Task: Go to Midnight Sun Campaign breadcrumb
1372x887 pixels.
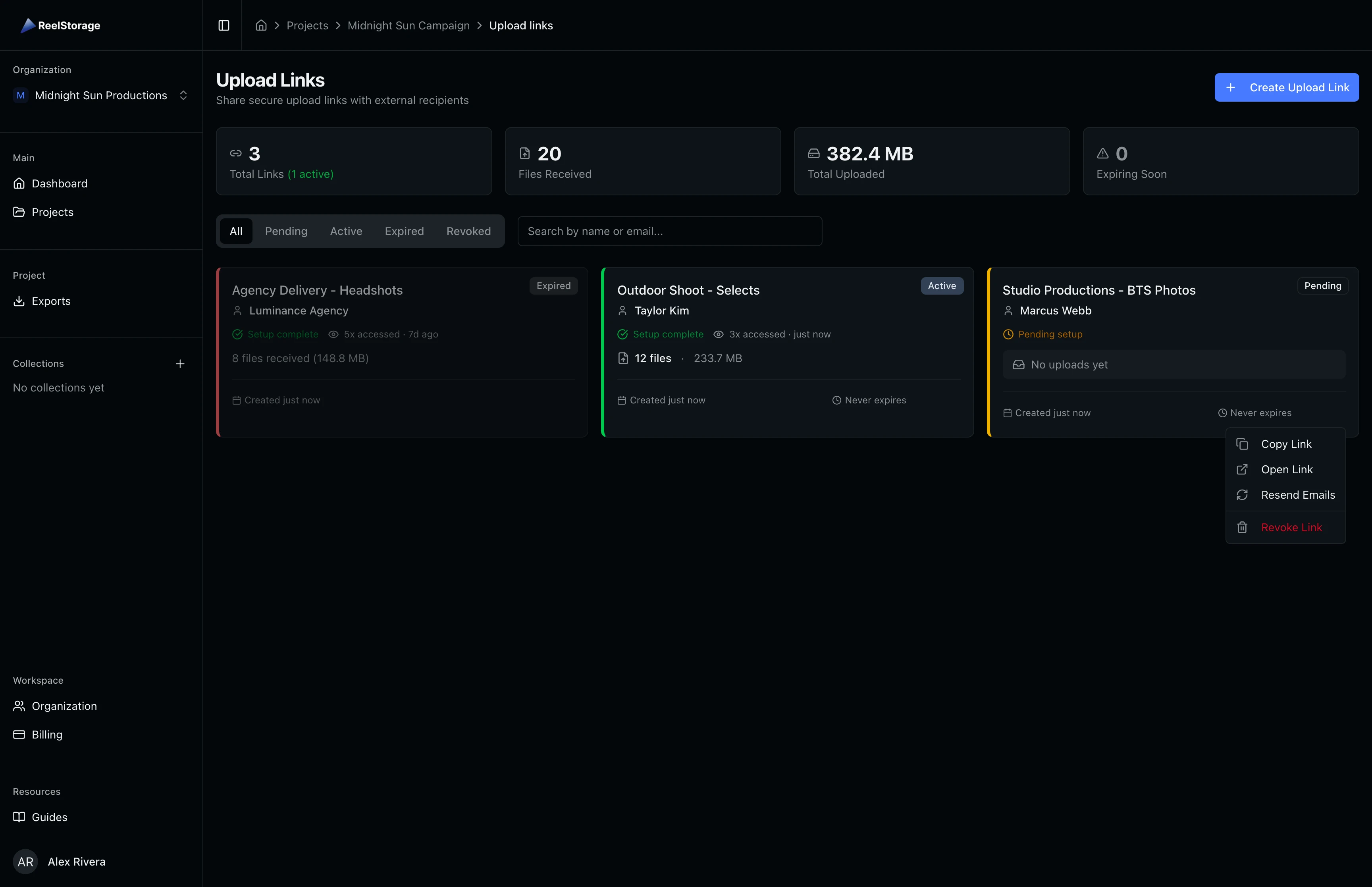Action: (408, 25)
